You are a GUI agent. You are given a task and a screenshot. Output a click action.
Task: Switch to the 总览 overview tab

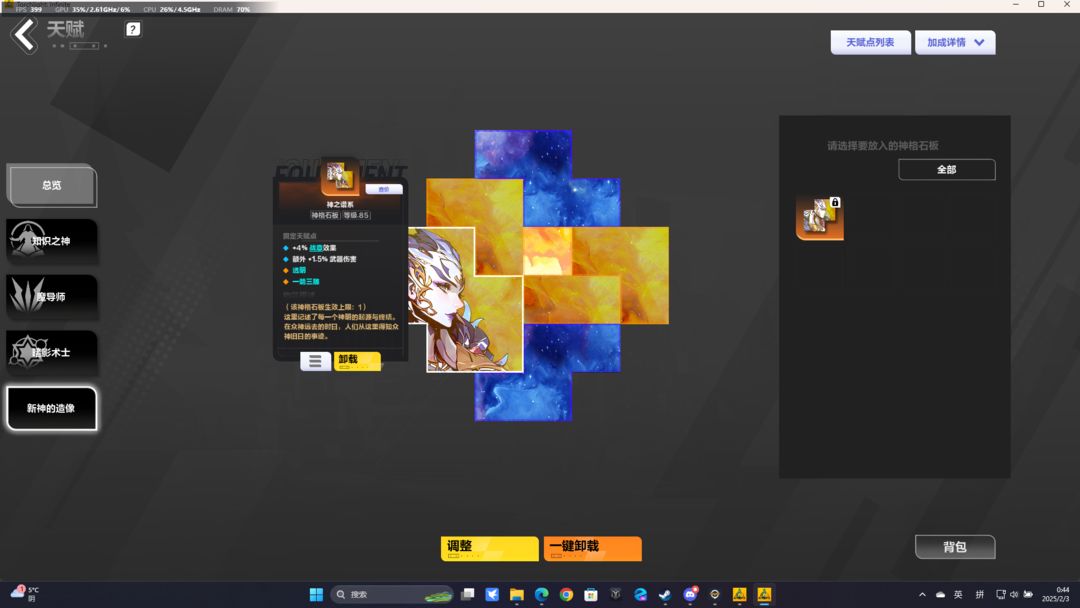pos(52,185)
